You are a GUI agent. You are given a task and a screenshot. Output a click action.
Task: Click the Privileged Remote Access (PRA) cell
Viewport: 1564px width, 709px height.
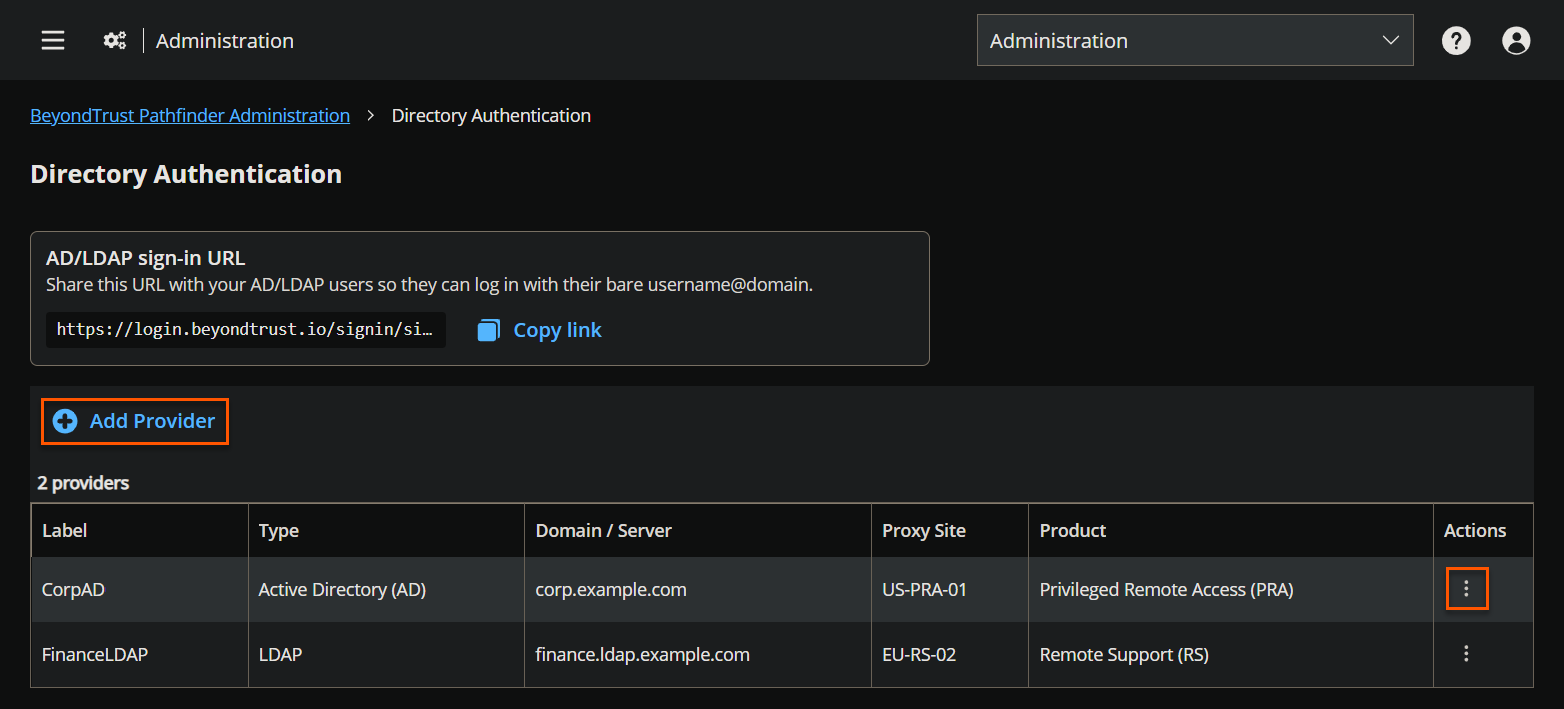click(1231, 590)
